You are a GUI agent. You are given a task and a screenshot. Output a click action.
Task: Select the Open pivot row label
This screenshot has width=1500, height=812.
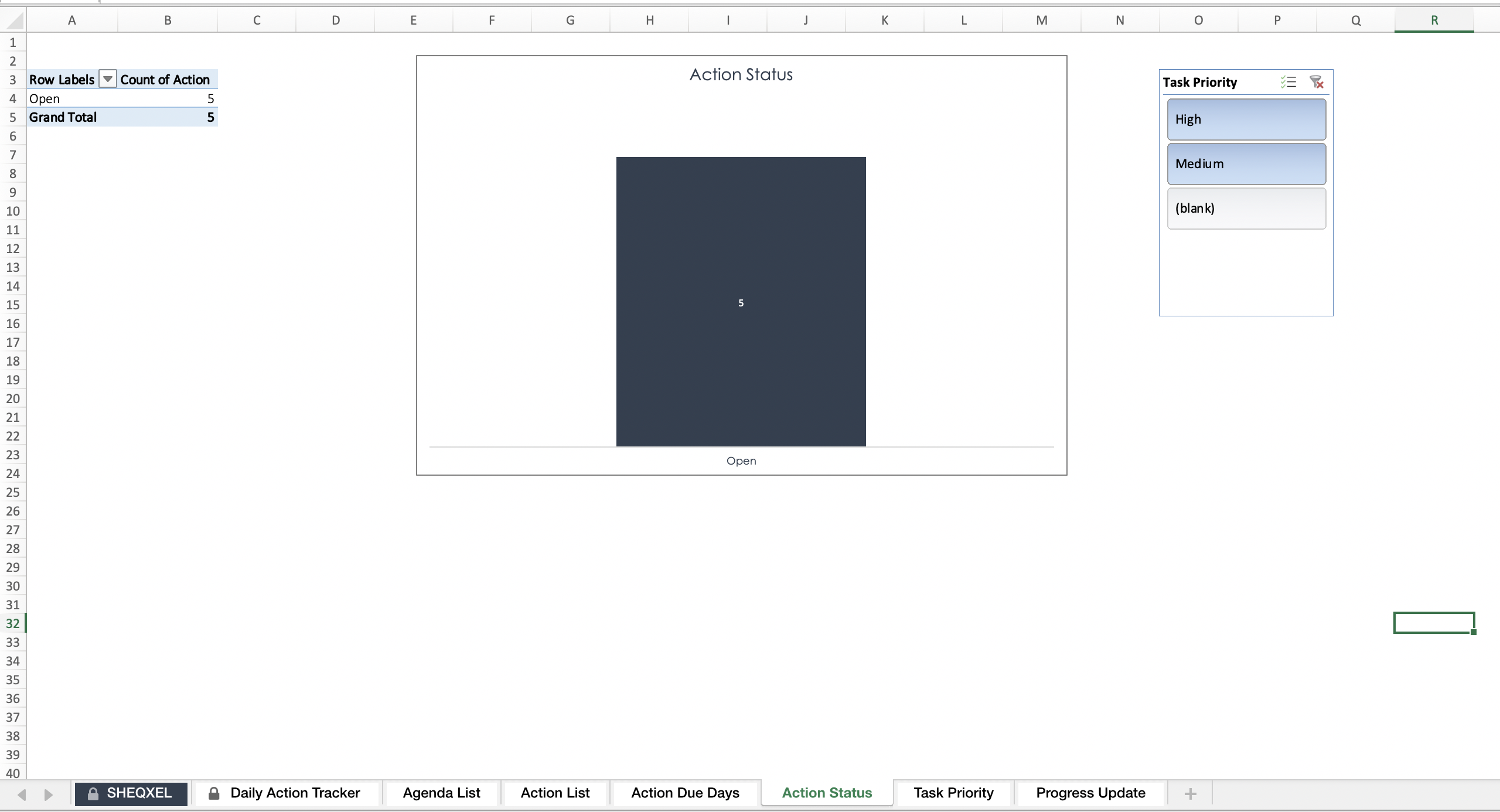(72, 98)
